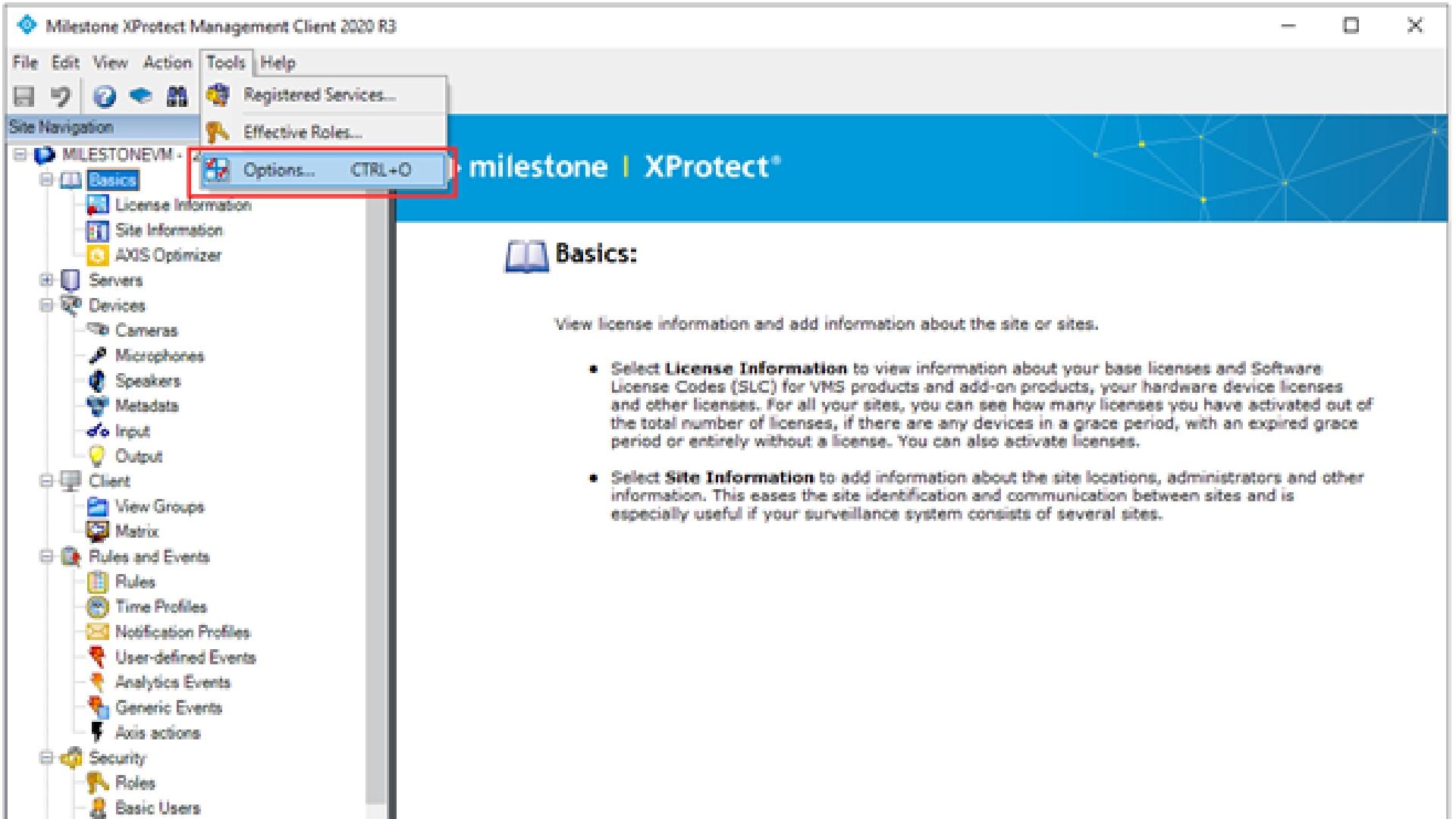Viewport: 1456px width, 819px height.
Task: Click the Registered Services menu icon
Action: pyautogui.click(x=218, y=96)
